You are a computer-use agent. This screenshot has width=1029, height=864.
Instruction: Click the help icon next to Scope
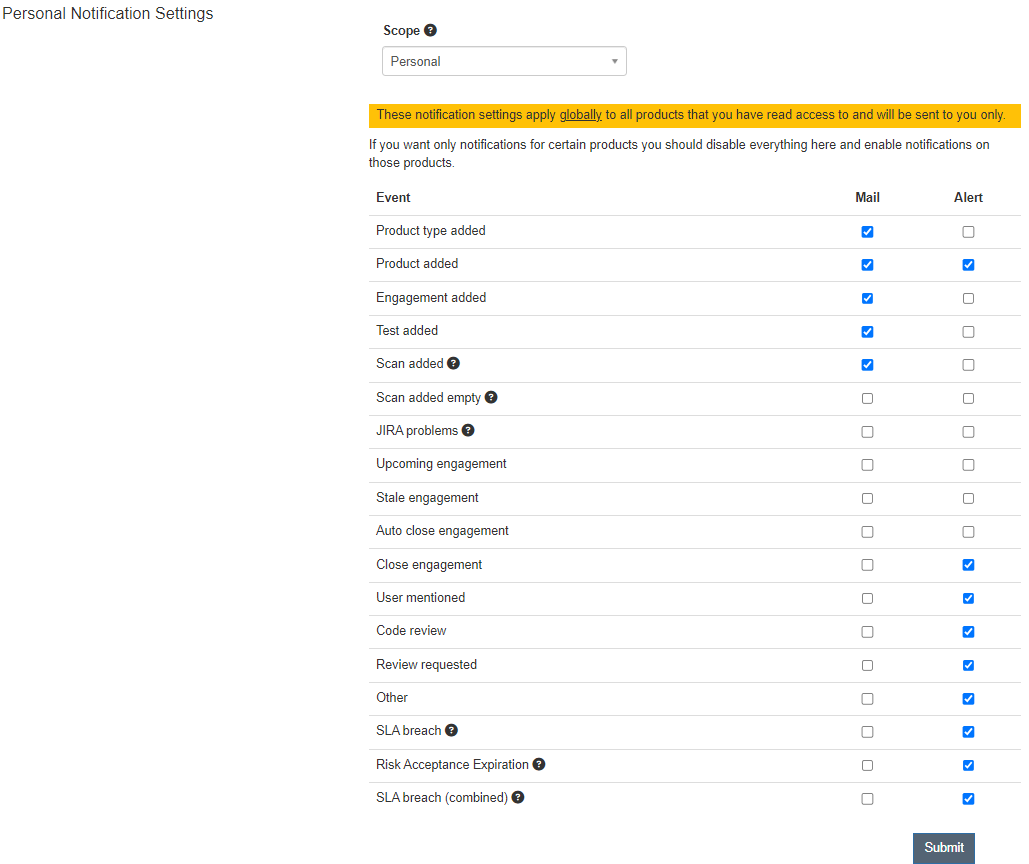click(x=430, y=30)
